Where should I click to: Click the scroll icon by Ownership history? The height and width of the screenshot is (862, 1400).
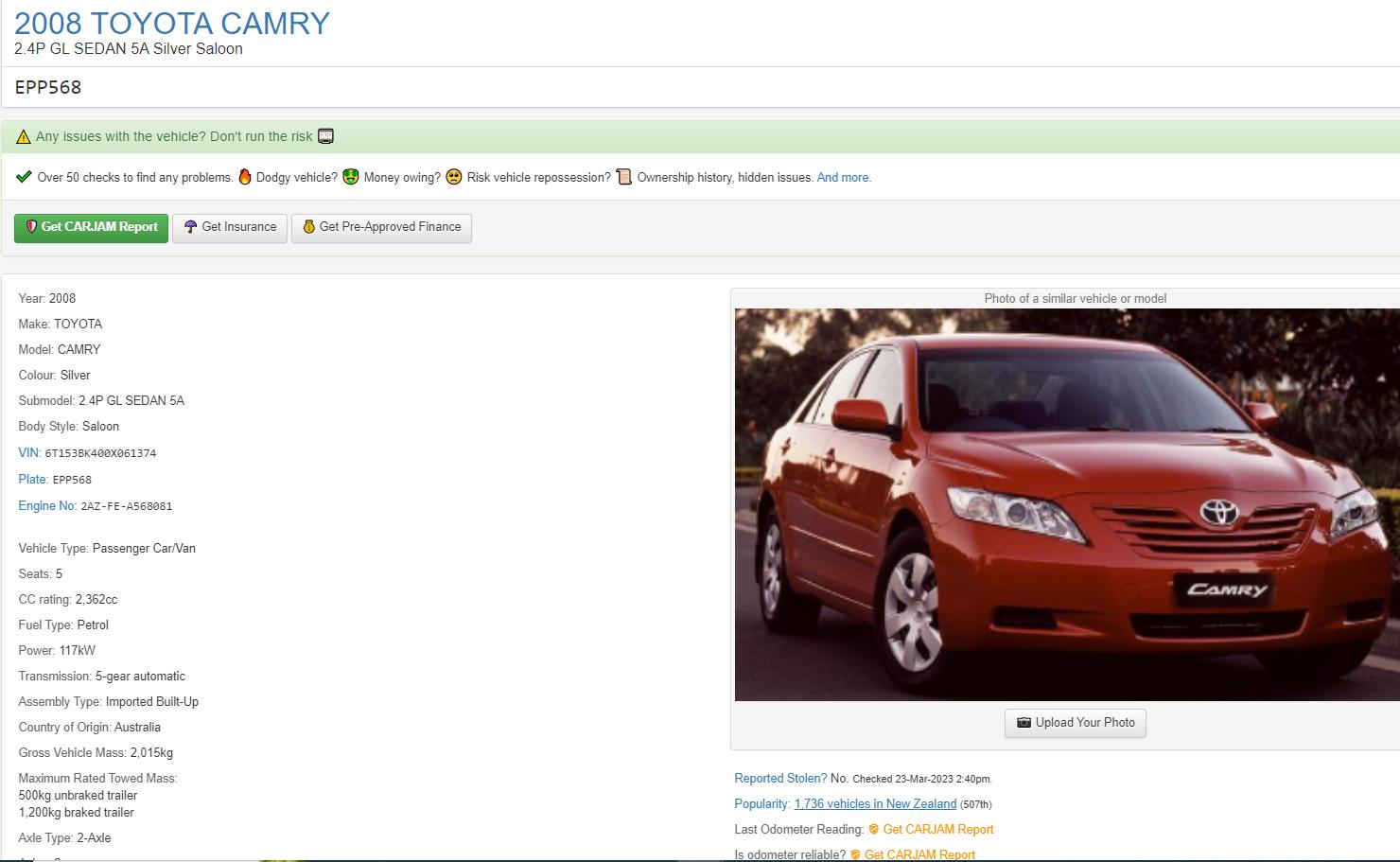pos(624,177)
